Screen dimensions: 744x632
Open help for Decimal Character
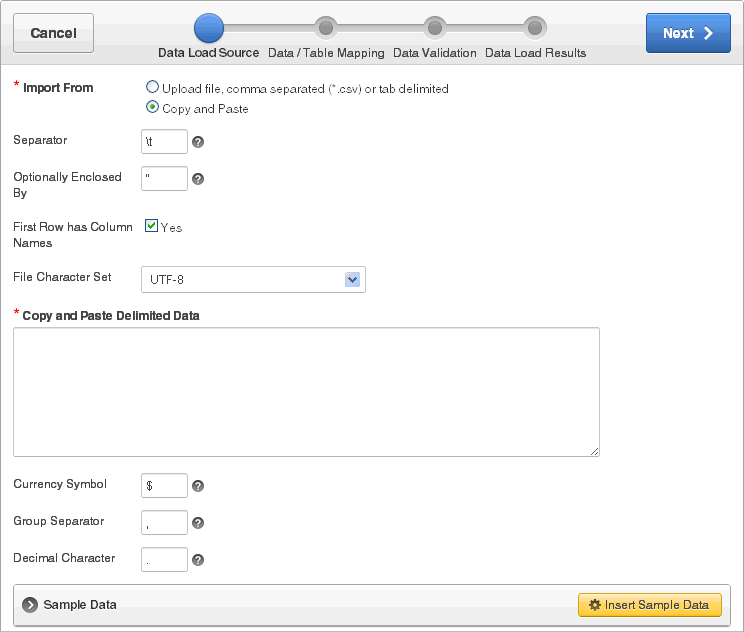198,560
